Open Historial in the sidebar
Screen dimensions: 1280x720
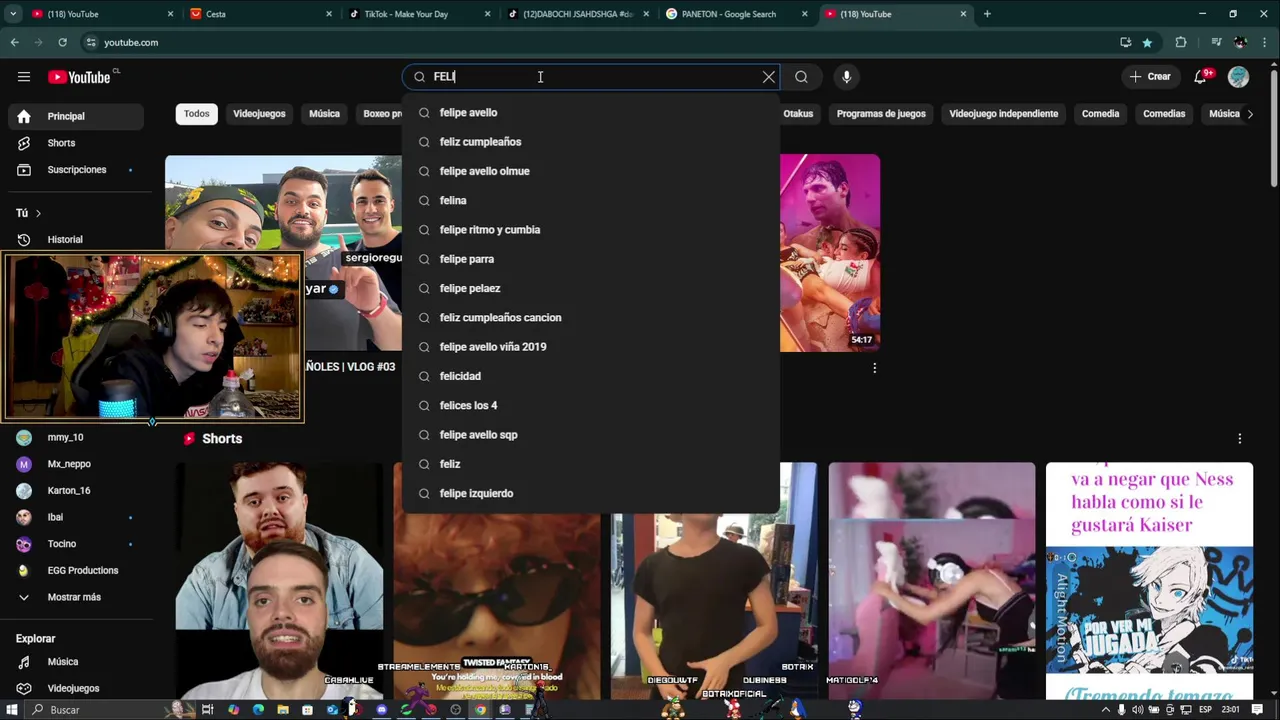click(76, 240)
